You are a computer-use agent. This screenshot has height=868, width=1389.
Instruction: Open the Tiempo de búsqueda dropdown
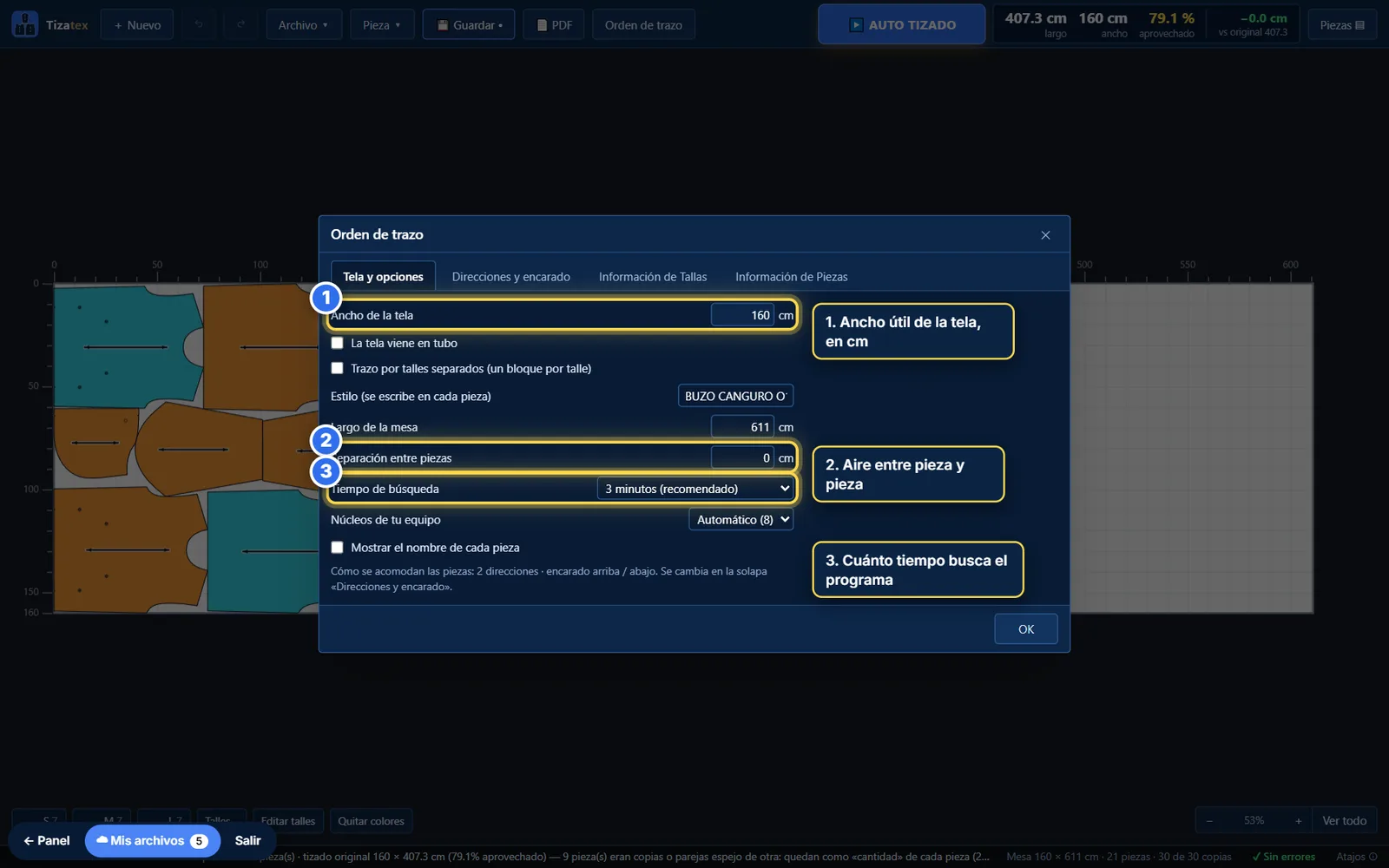[x=695, y=489]
